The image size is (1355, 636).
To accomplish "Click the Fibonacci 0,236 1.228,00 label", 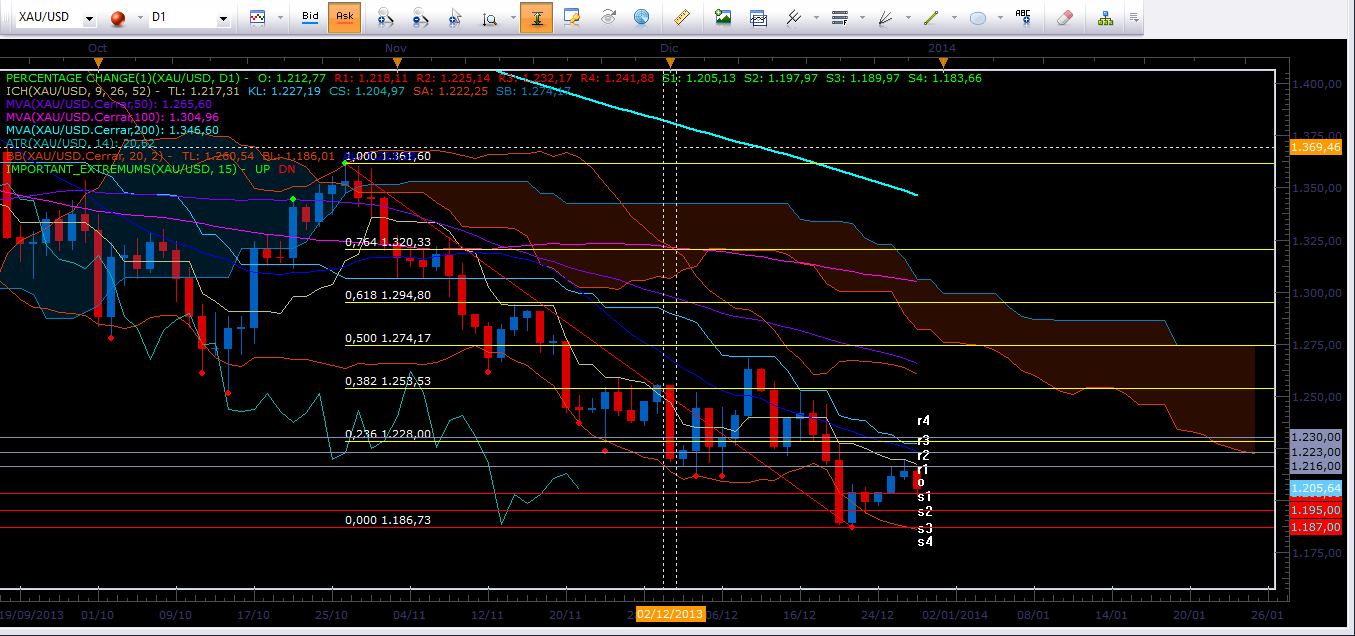I will tap(388, 434).
